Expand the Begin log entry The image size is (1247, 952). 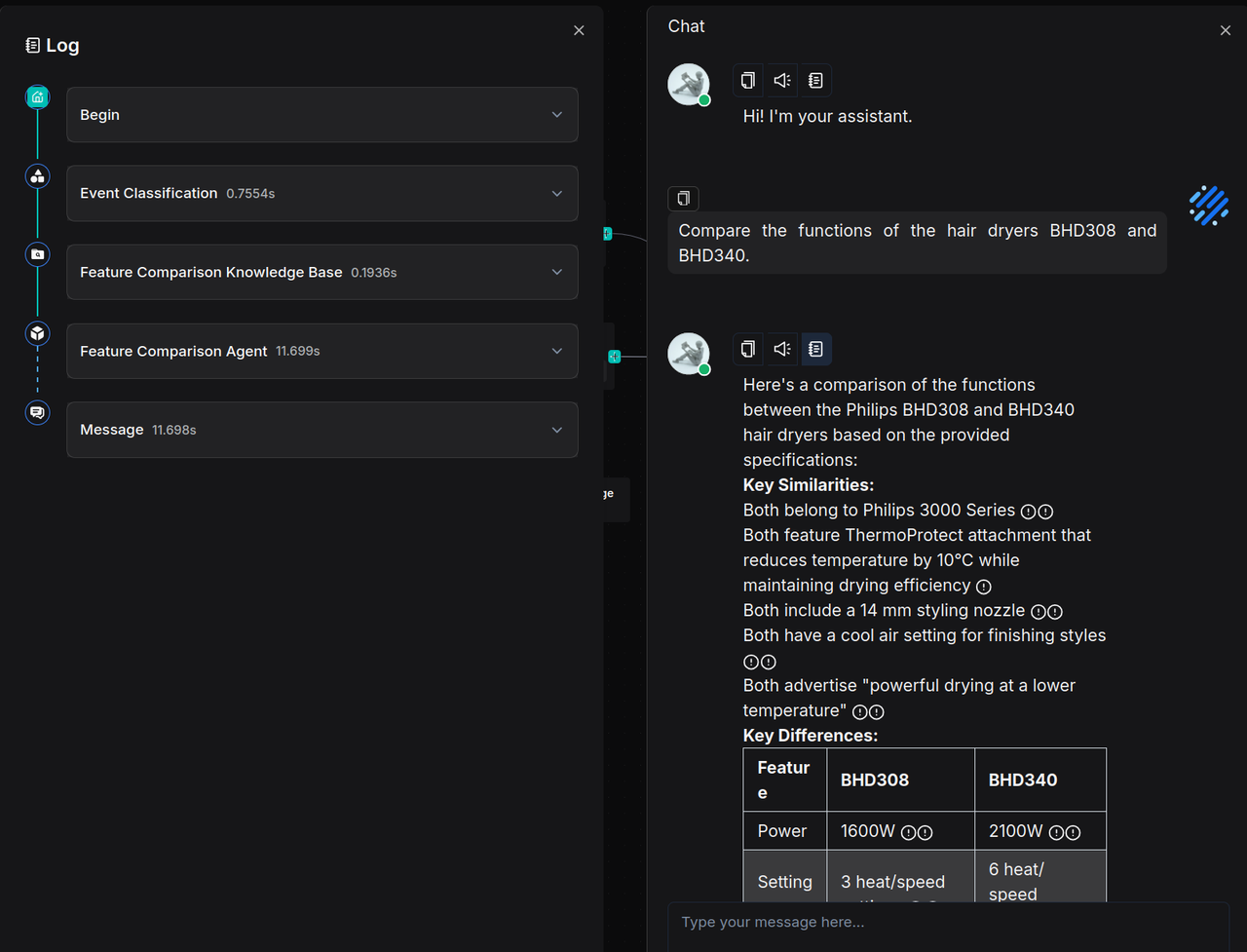click(x=557, y=115)
